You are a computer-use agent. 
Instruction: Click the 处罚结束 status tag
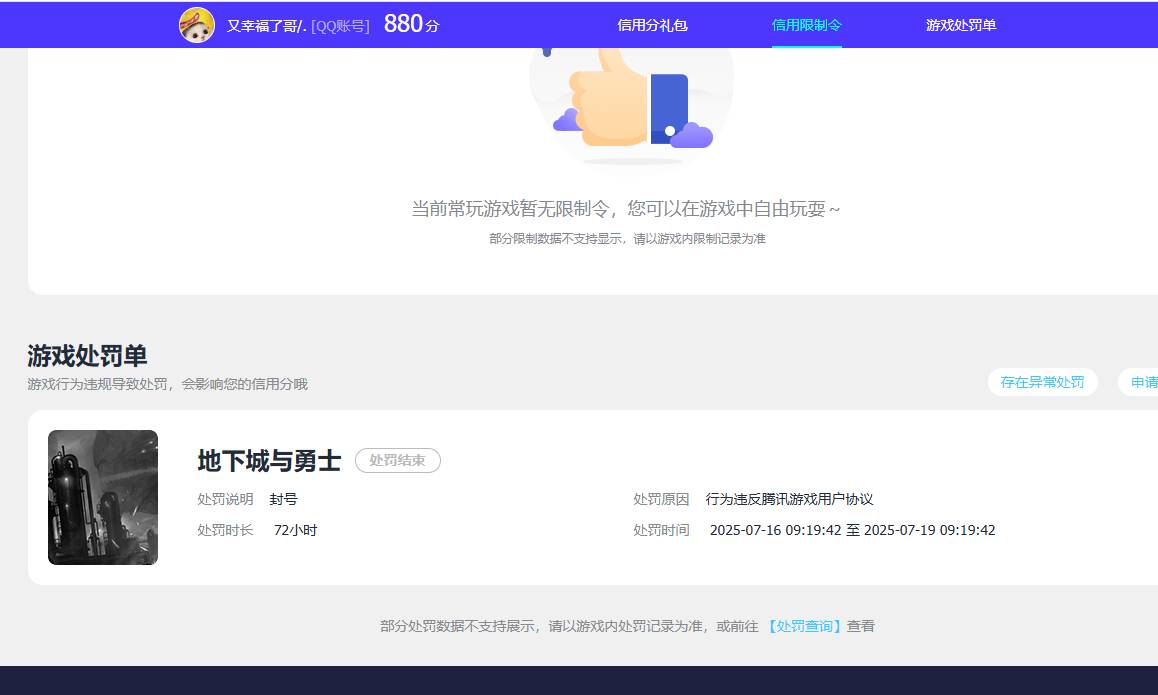point(398,461)
